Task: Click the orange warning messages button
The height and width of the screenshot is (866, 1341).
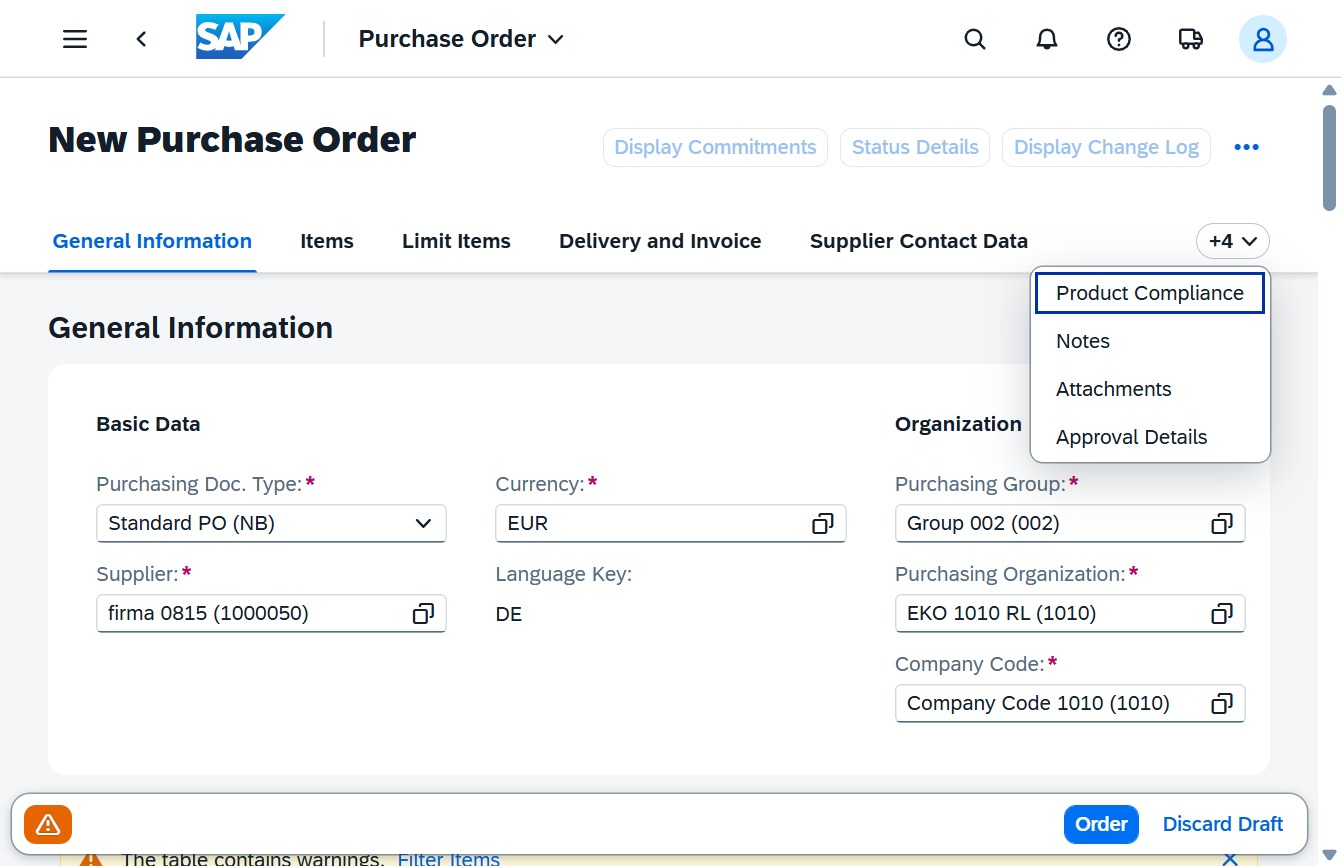Action: pyautogui.click(x=48, y=824)
